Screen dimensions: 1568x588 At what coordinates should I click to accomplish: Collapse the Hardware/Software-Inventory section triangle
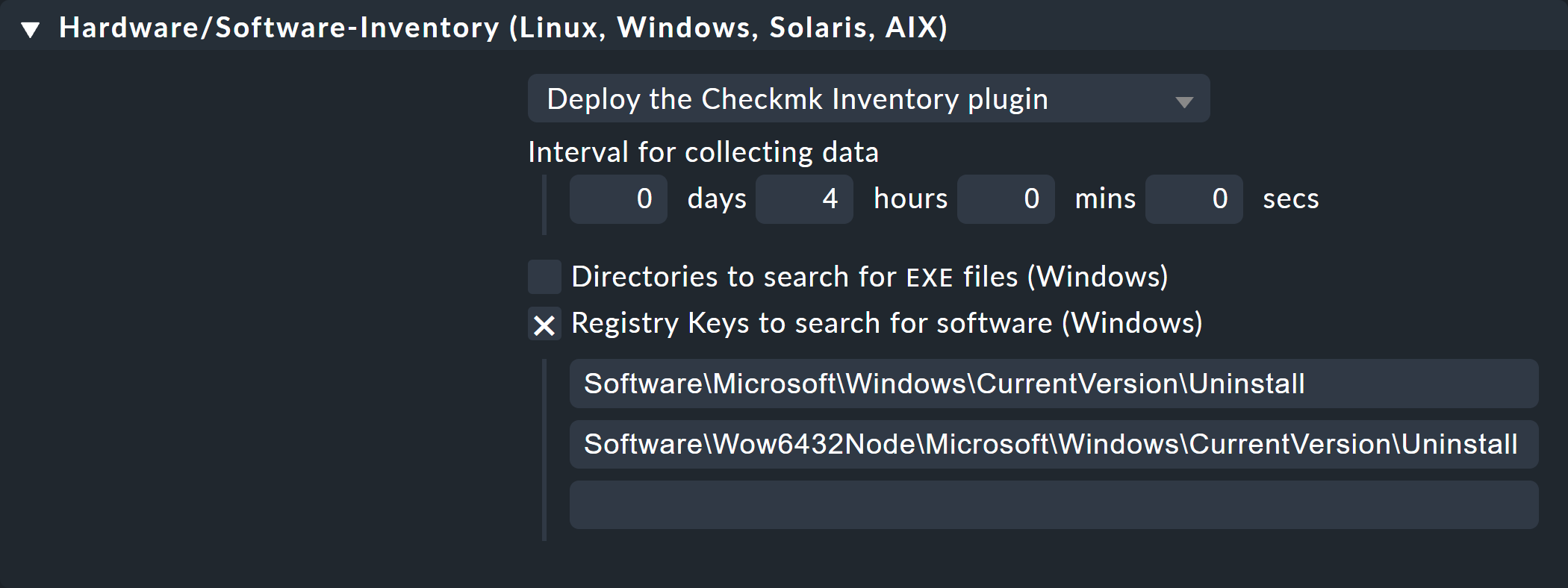point(31,30)
